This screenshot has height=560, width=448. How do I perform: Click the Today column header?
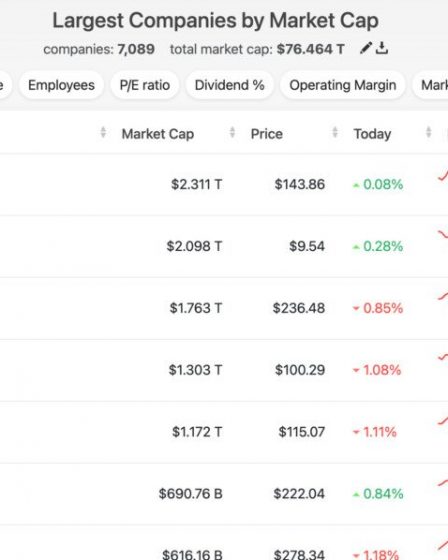pyautogui.click(x=372, y=134)
